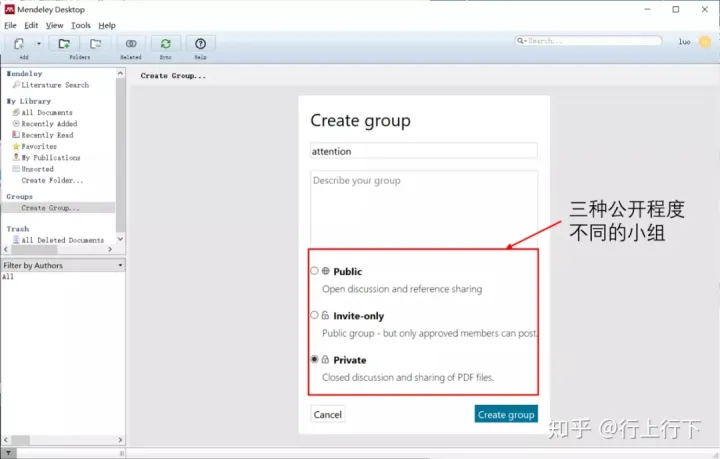Viewport: 720px width, 459px height.
Task: Open the Help menu
Action: click(107, 25)
